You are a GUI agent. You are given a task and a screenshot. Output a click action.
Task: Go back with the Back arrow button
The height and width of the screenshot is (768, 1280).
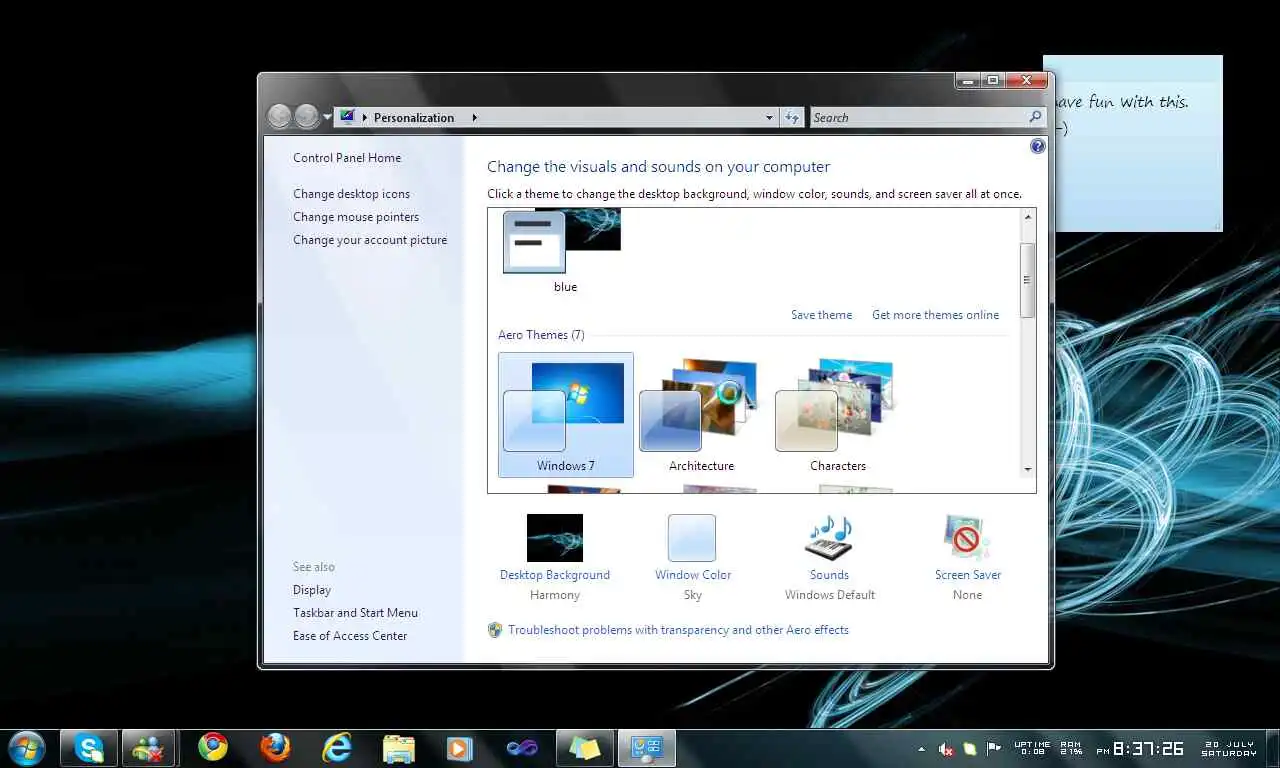click(x=279, y=117)
